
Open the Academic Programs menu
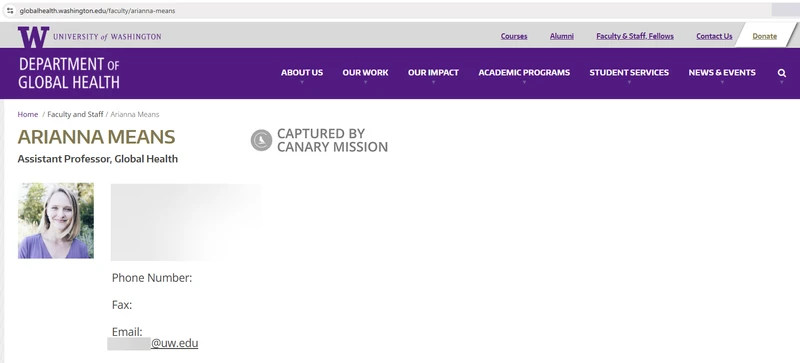point(524,72)
